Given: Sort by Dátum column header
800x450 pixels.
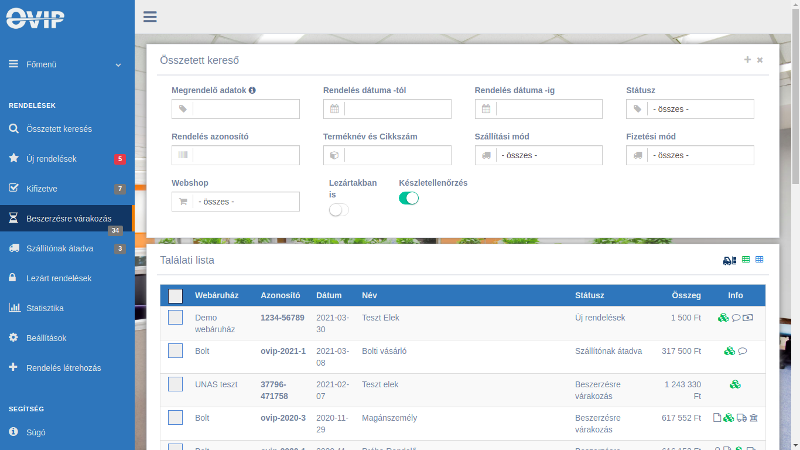Looking at the screenshot, I should pyautogui.click(x=329, y=295).
